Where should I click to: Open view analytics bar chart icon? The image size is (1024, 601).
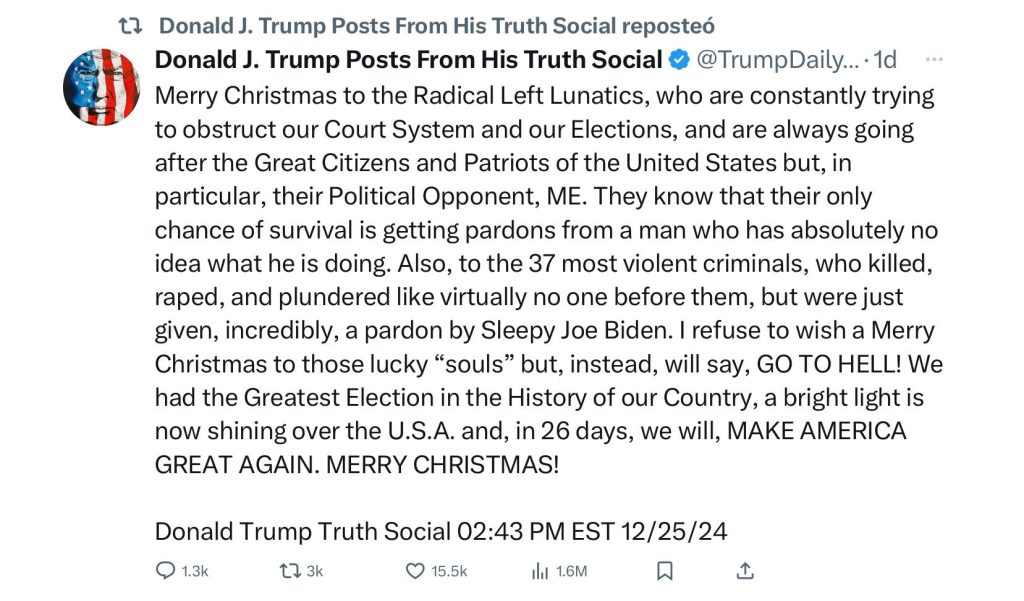click(540, 571)
